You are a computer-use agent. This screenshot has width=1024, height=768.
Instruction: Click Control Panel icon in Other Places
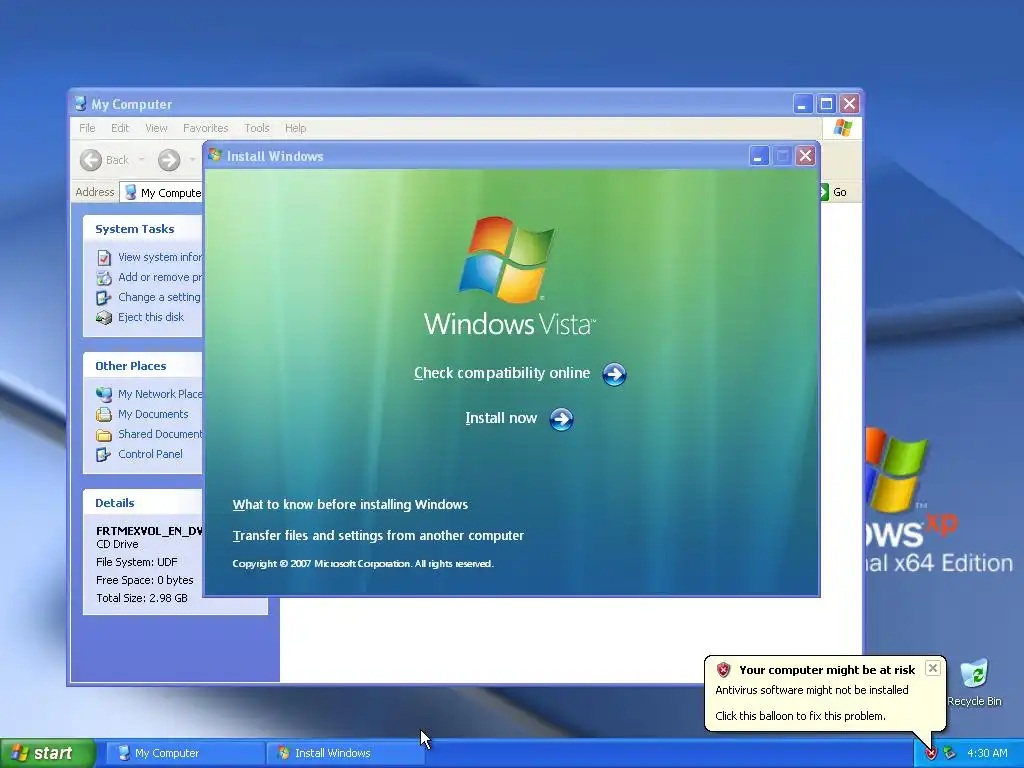(104, 455)
